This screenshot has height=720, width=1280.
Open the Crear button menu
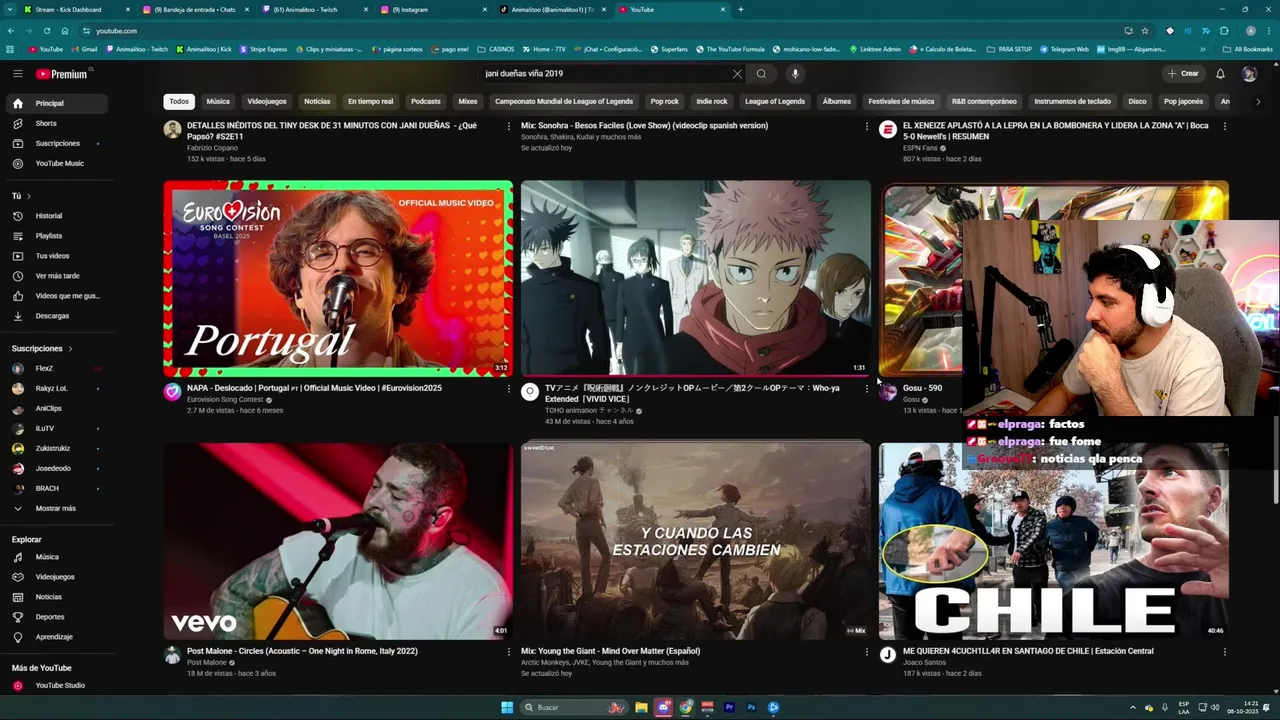point(1183,74)
